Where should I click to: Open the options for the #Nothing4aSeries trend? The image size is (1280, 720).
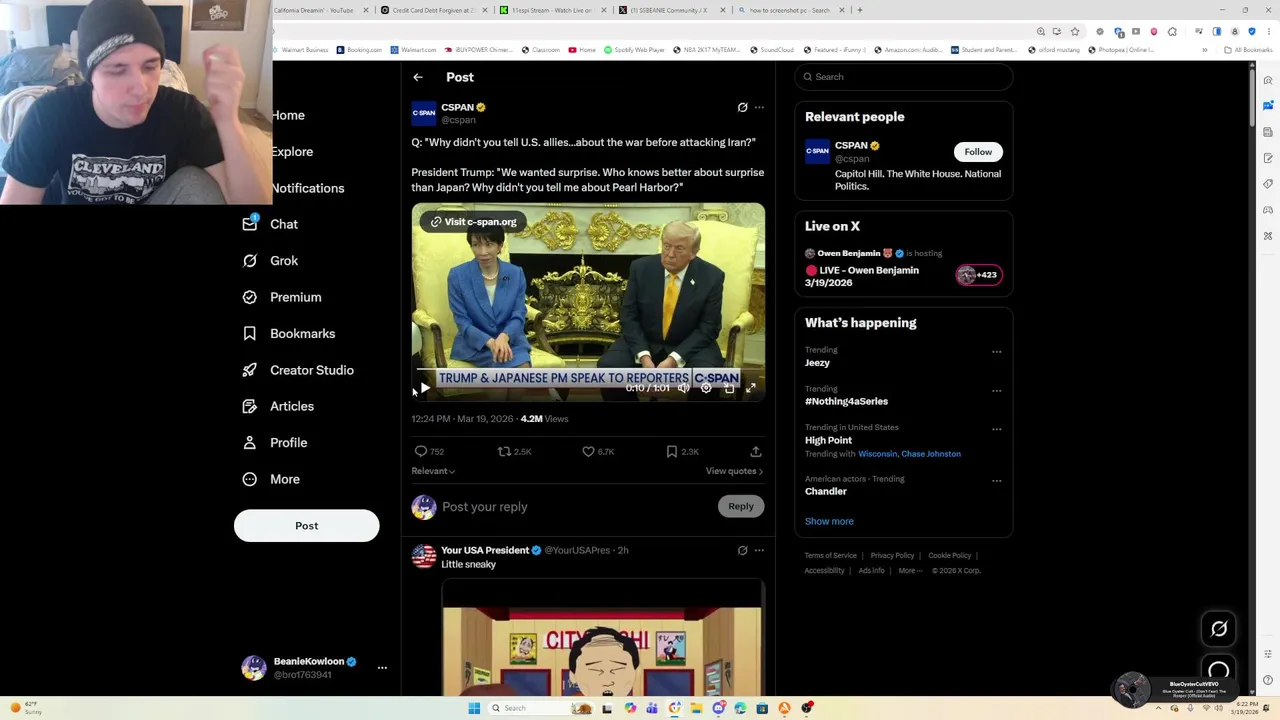point(996,391)
